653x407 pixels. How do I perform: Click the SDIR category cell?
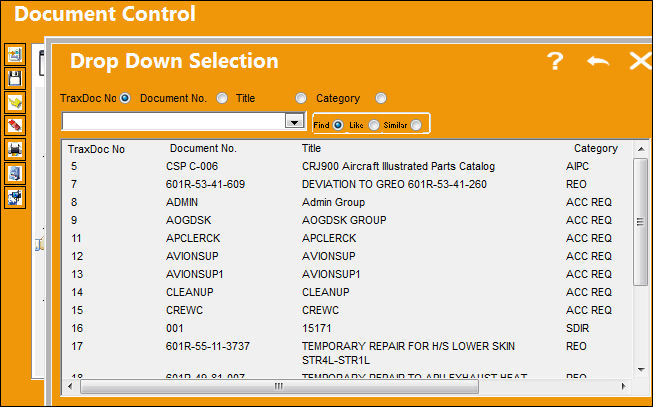tap(577, 328)
